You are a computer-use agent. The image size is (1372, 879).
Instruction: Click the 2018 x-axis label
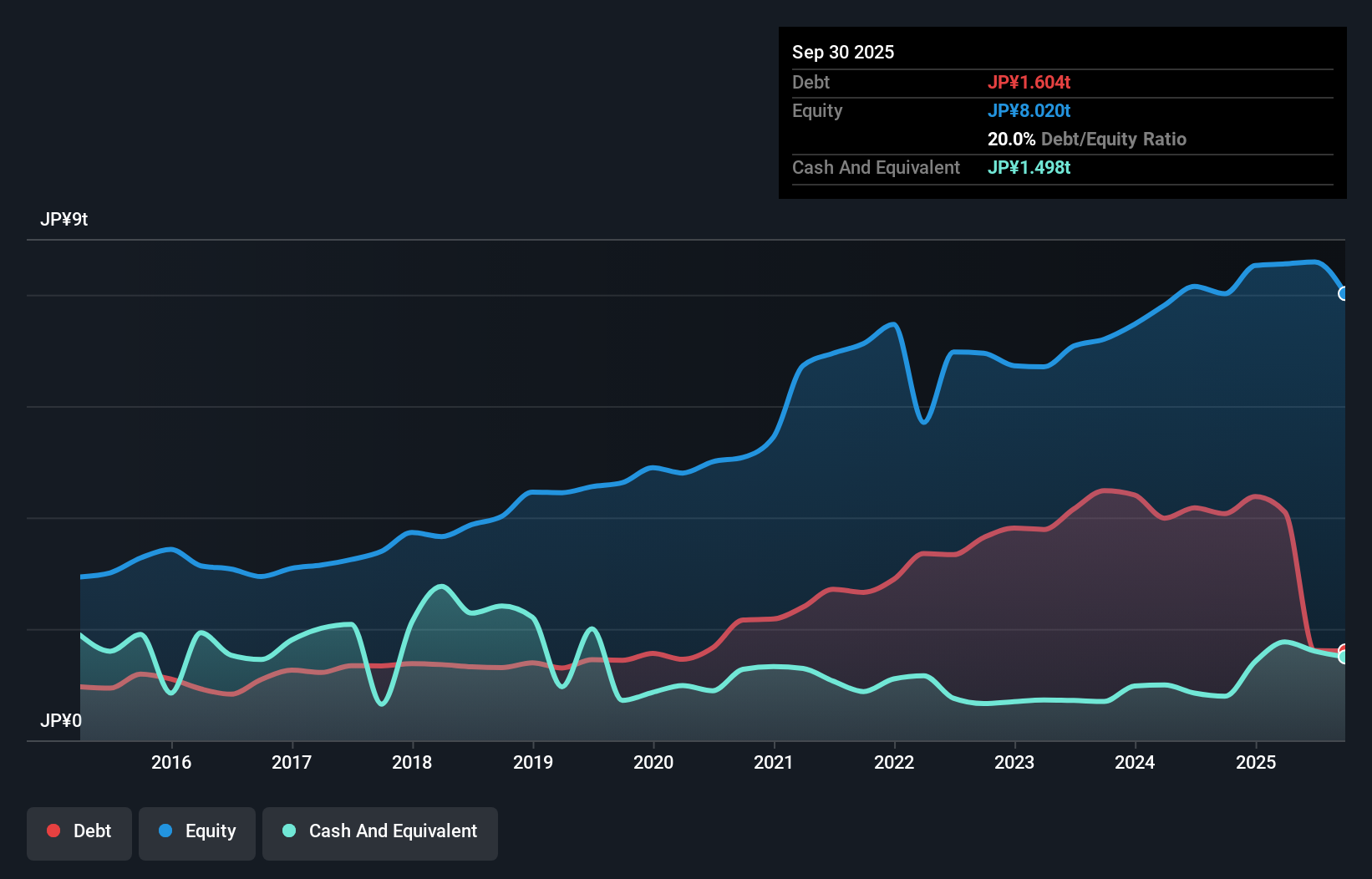pyautogui.click(x=412, y=762)
